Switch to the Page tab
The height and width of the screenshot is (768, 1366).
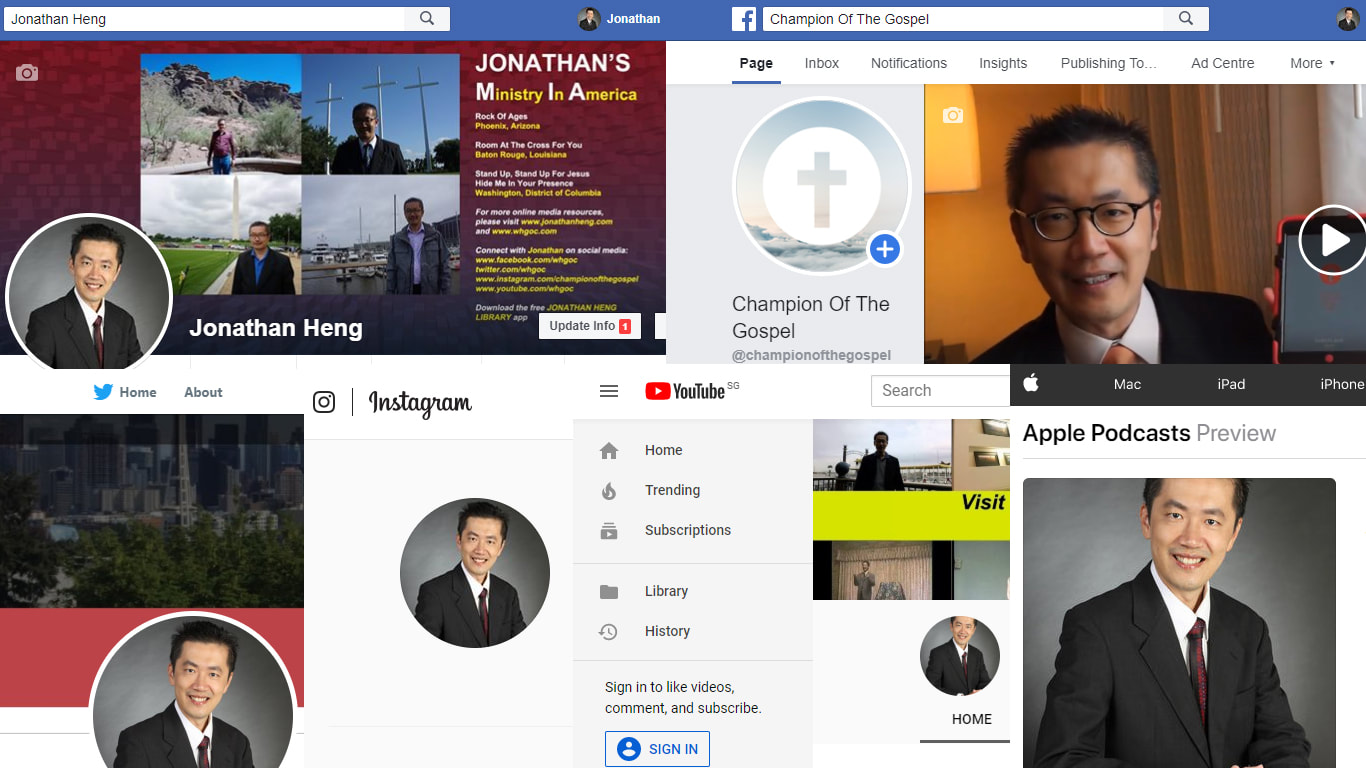click(756, 63)
